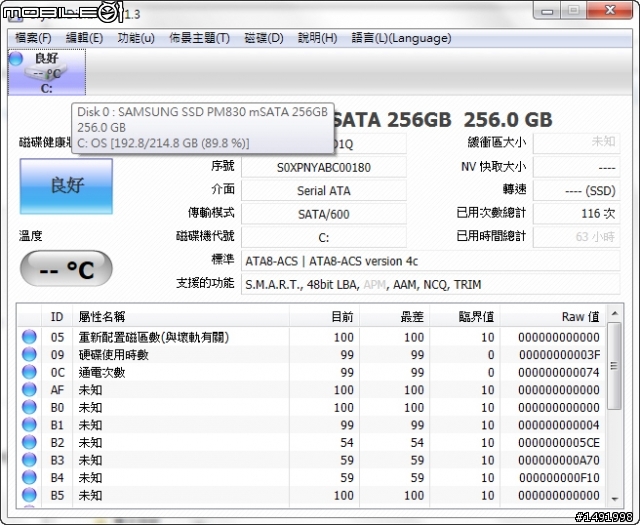Click the status orb for attribute B1
The width and height of the screenshot is (640, 525).
[29, 425]
